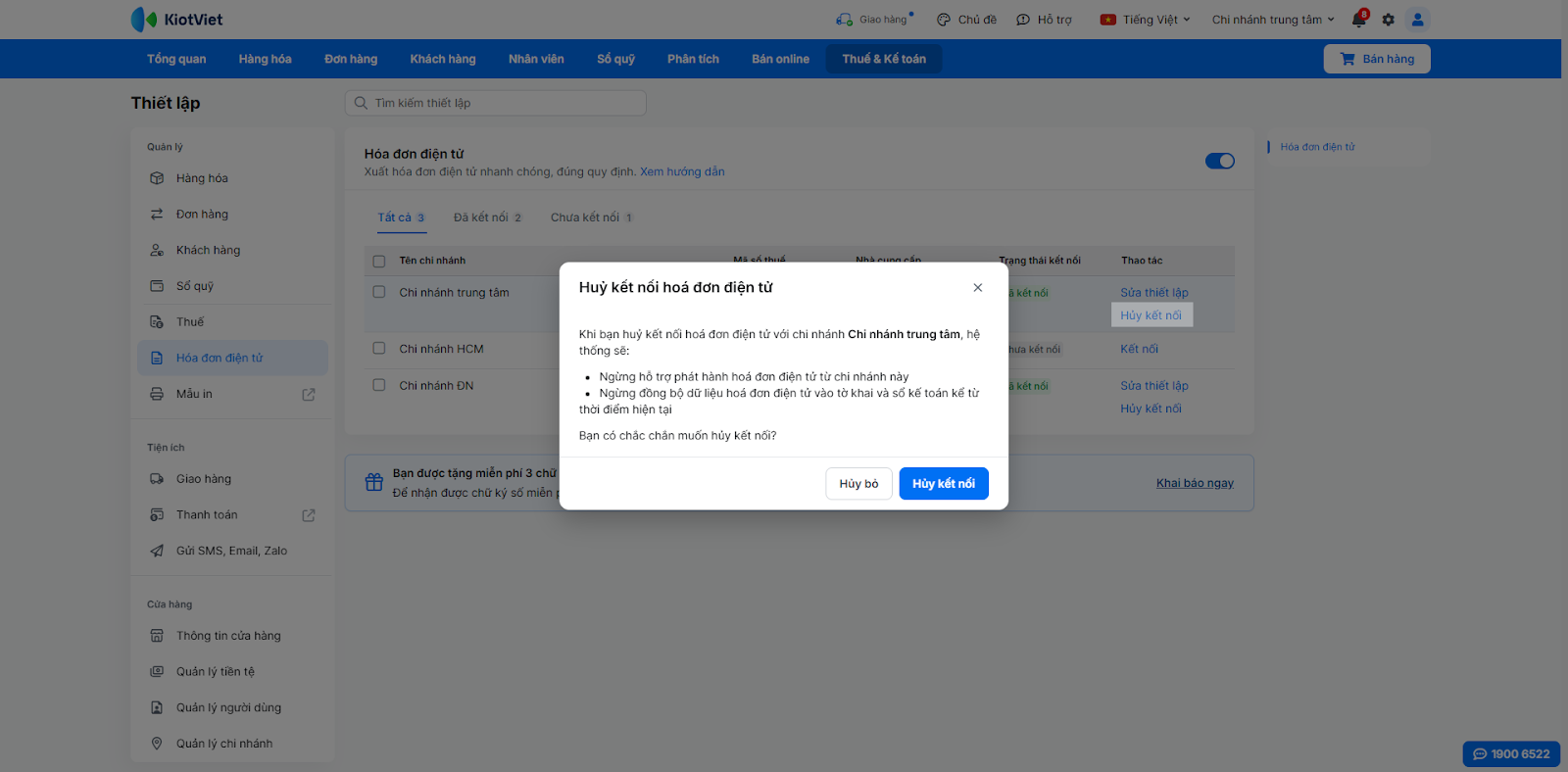Click the Bán hàng button
Viewport: 1568px width, 772px height.
click(1377, 59)
